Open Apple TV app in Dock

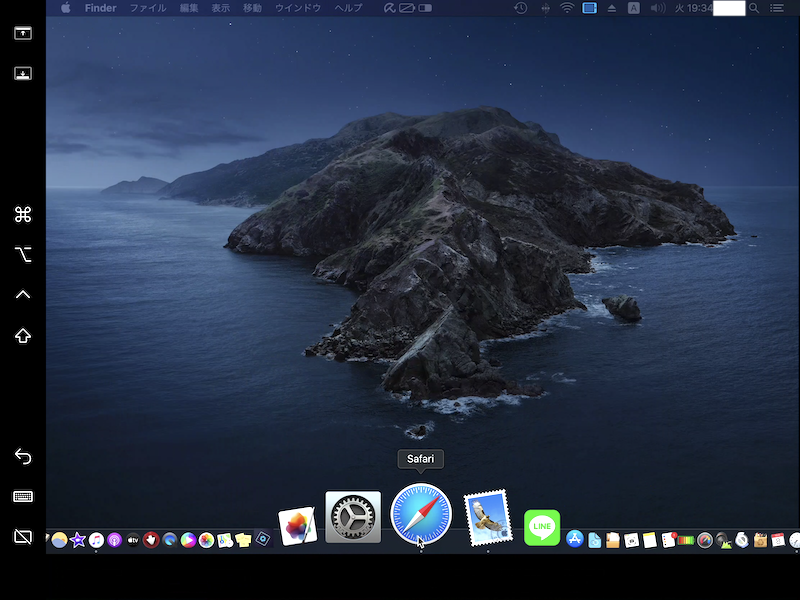click(133, 540)
